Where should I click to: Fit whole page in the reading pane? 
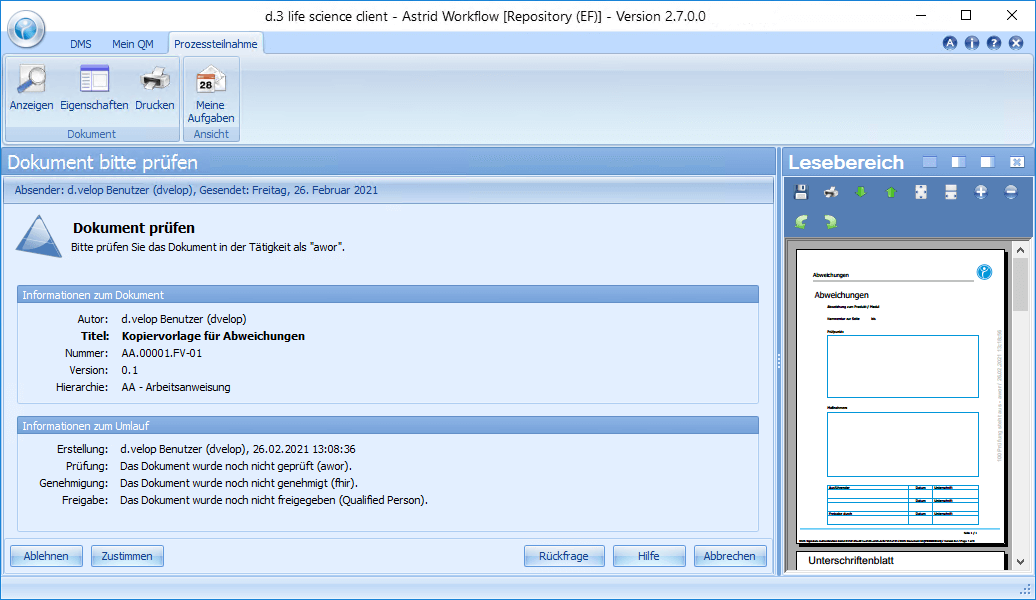tap(921, 192)
